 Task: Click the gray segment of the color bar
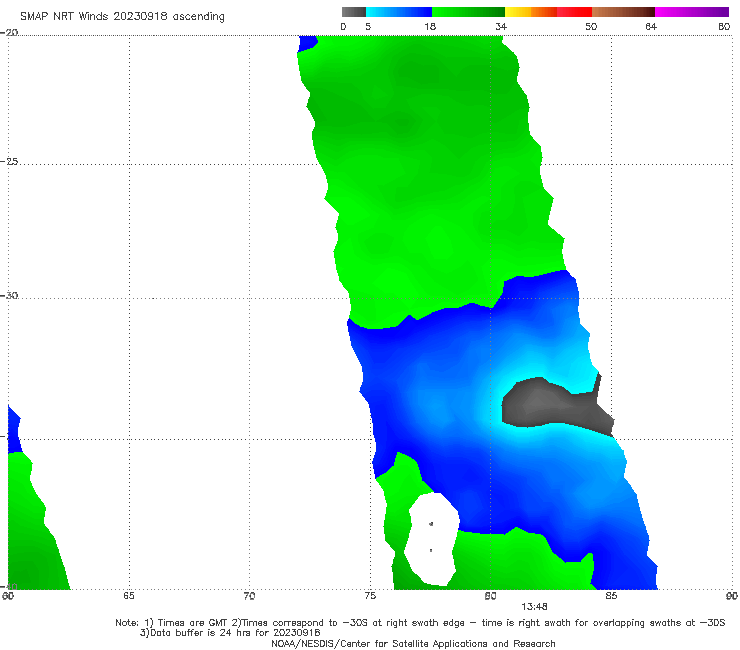pos(354,12)
